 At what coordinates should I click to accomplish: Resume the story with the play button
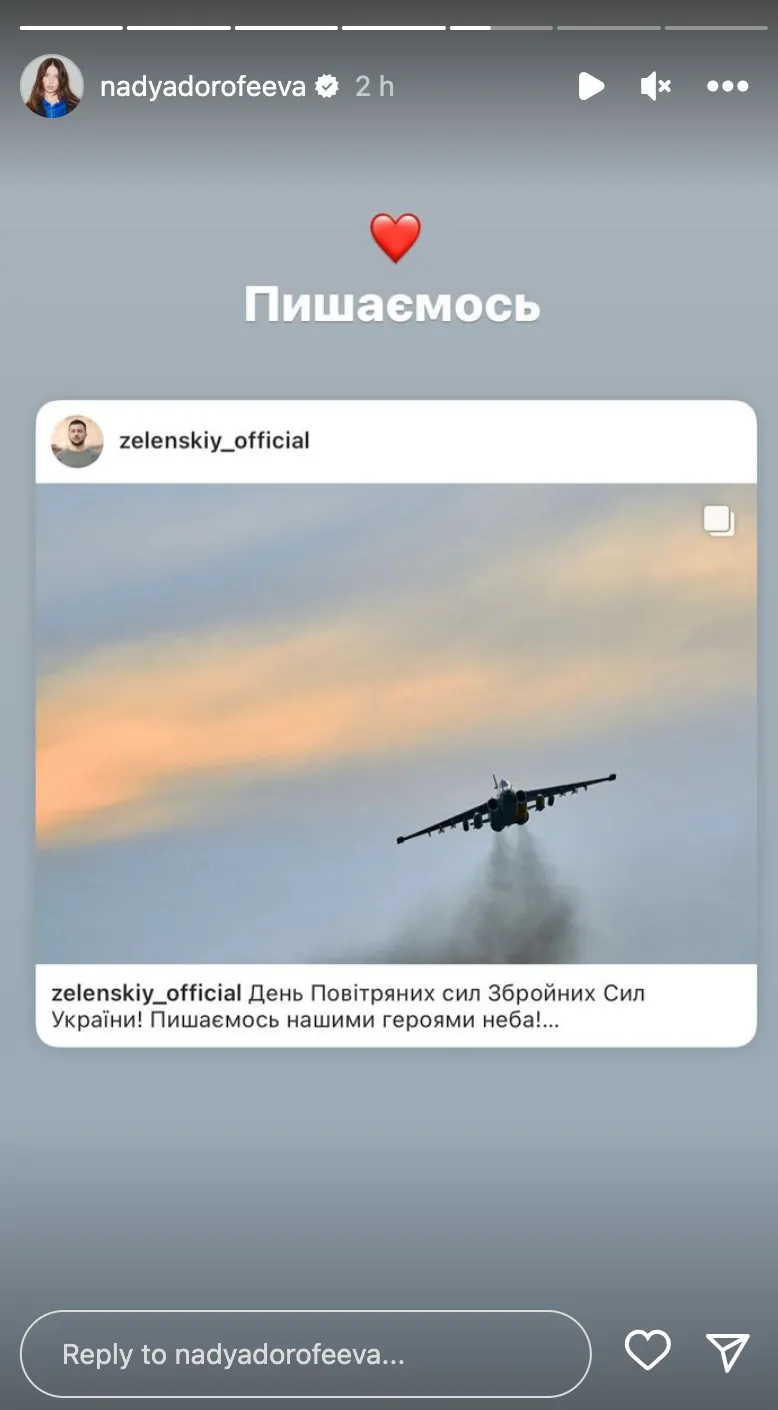coord(591,87)
